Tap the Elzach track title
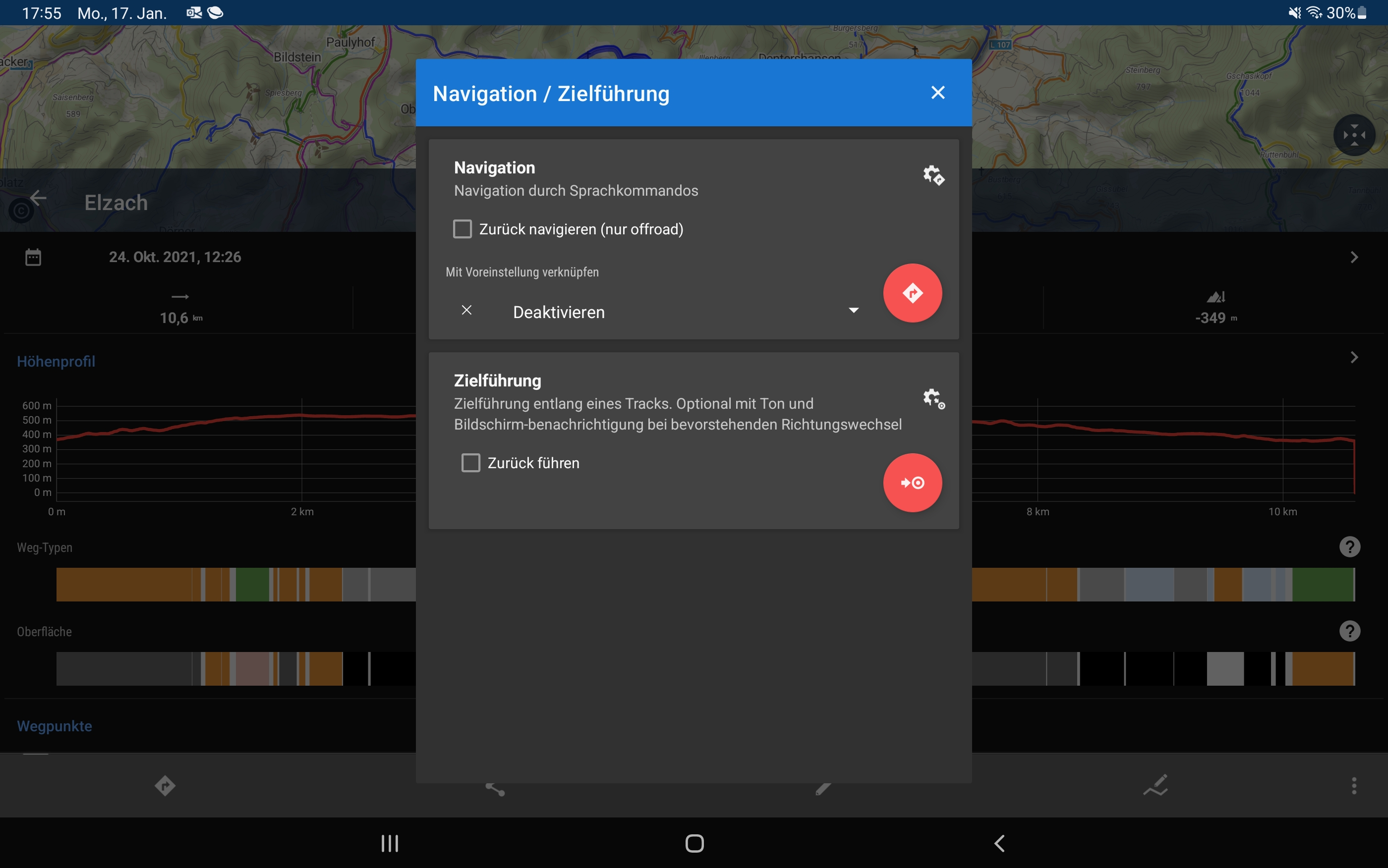 (116, 203)
